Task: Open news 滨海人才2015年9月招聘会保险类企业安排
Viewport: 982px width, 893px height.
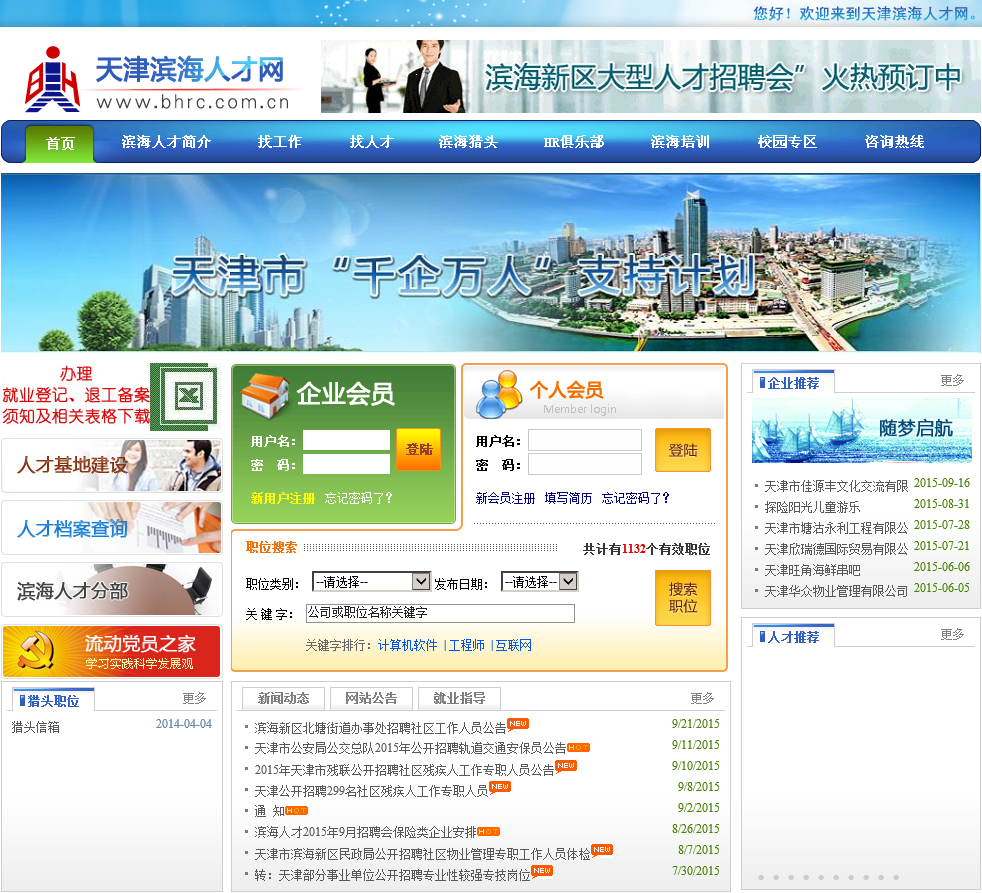Action: [365, 832]
